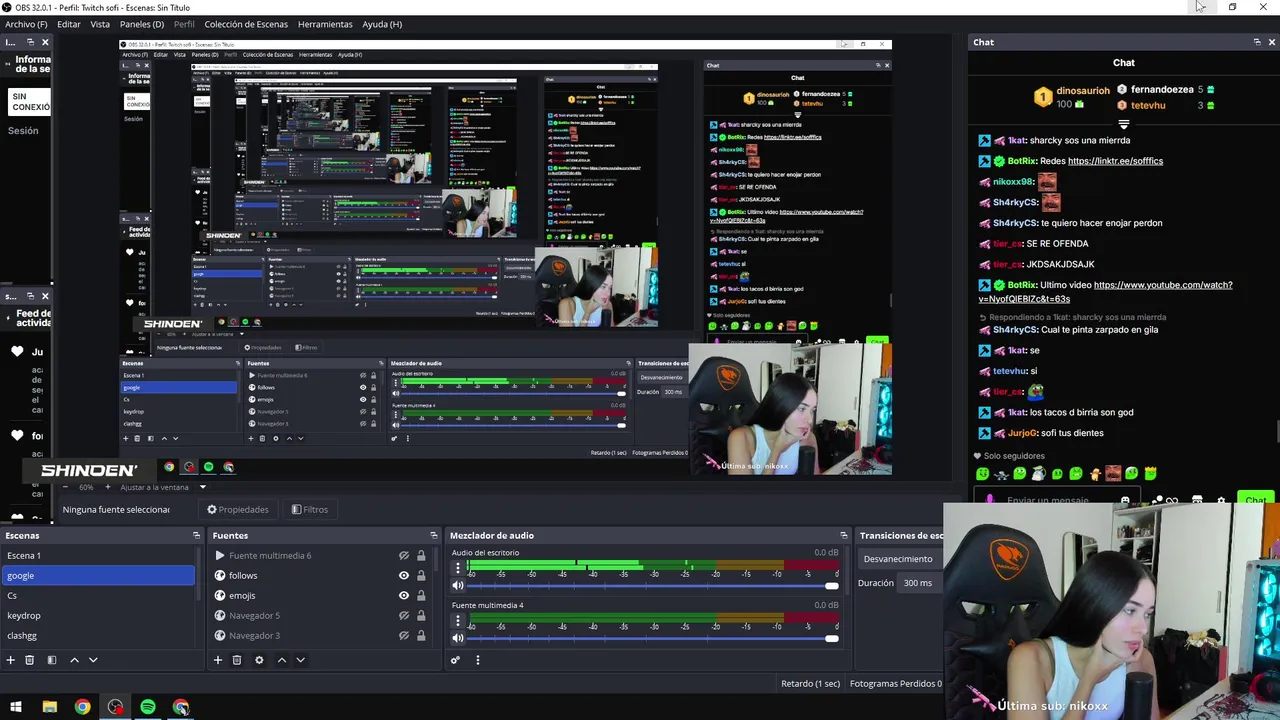Remove selected source with Fuentes trash icon
This screenshot has height=720, width=1280.
click(237, 660)
